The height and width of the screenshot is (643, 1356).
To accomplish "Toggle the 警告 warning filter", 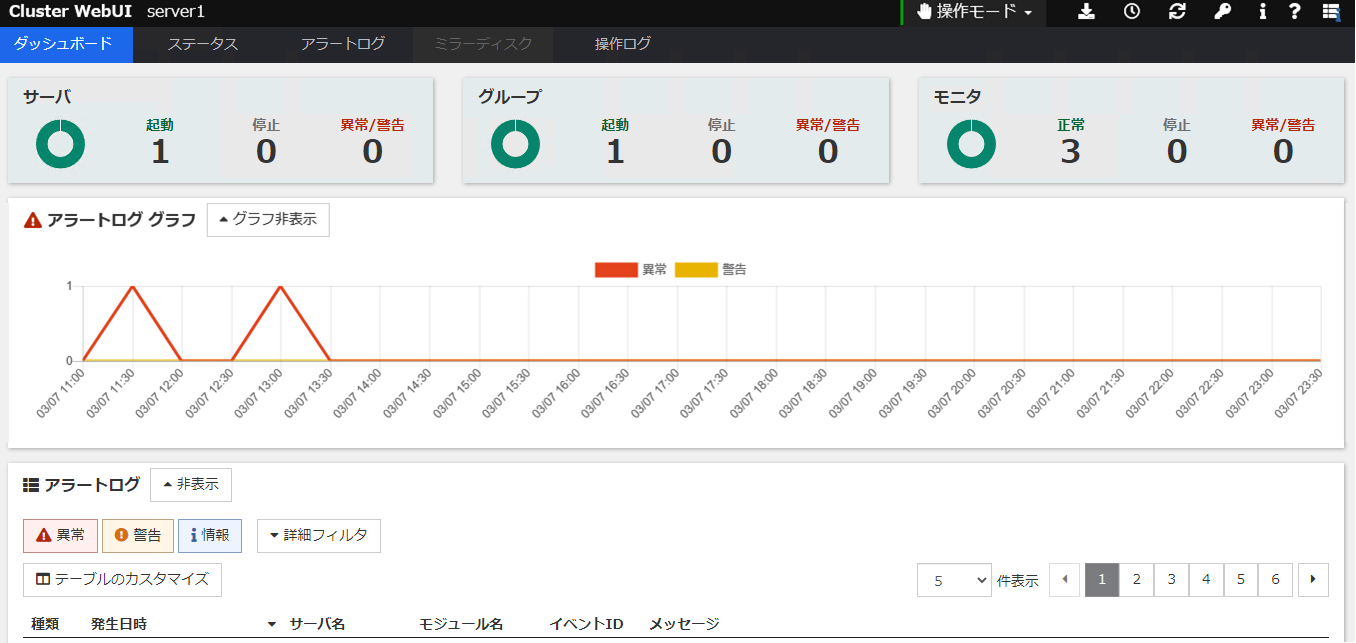I will click(x=138, y=536).
